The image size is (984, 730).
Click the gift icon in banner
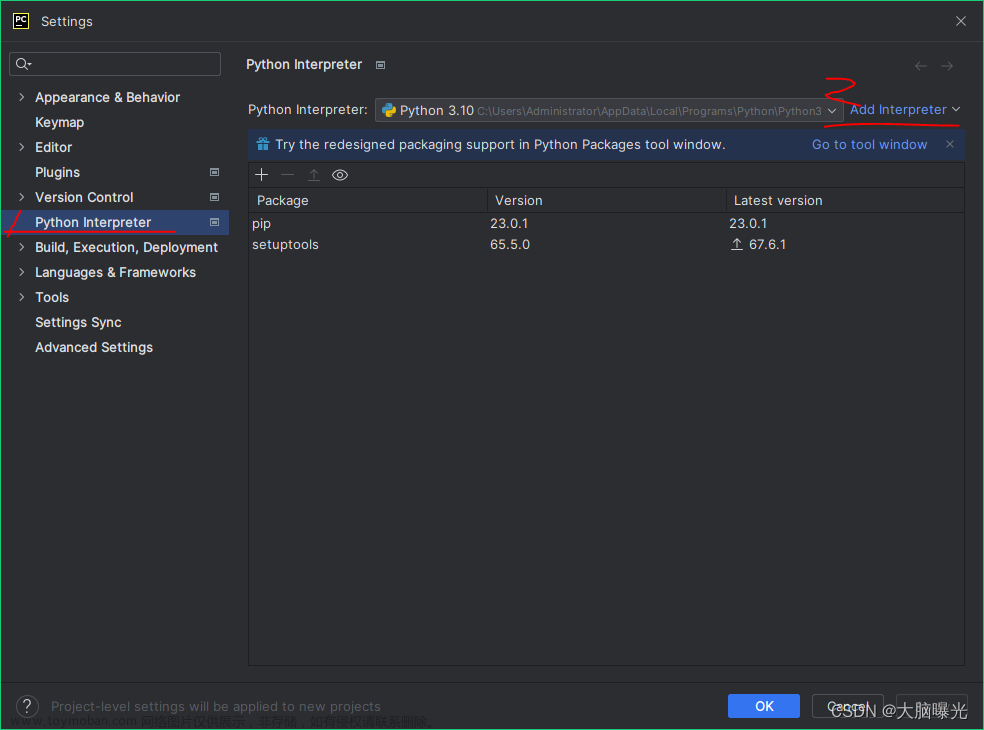pos(263,144)
